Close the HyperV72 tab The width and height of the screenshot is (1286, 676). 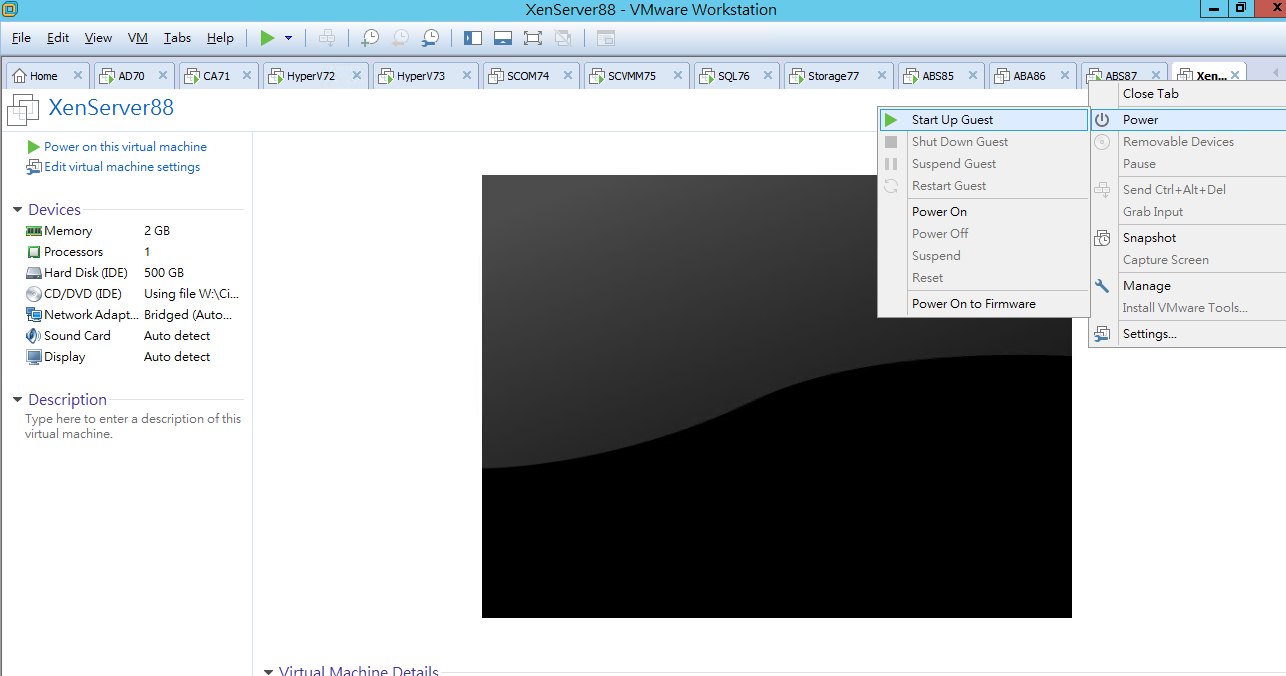pyautogui.click(x=357, y=75)
